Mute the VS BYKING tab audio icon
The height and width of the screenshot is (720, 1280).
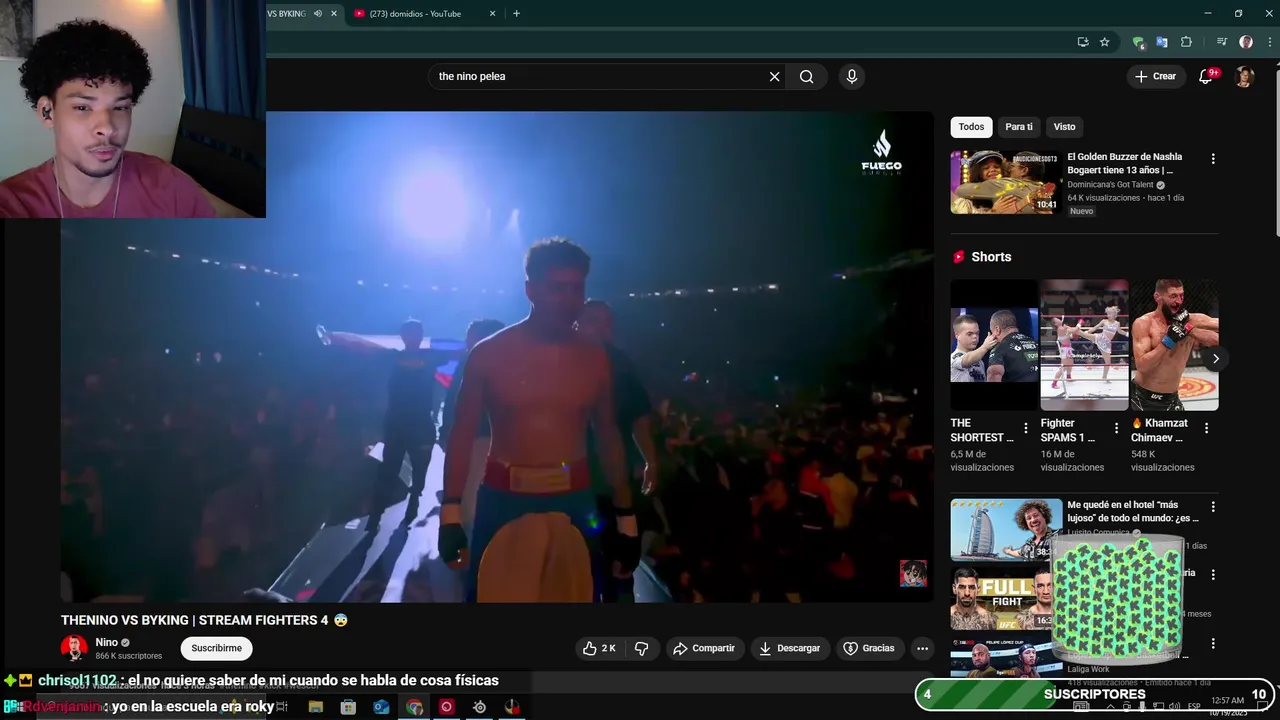tap(318, 13)
